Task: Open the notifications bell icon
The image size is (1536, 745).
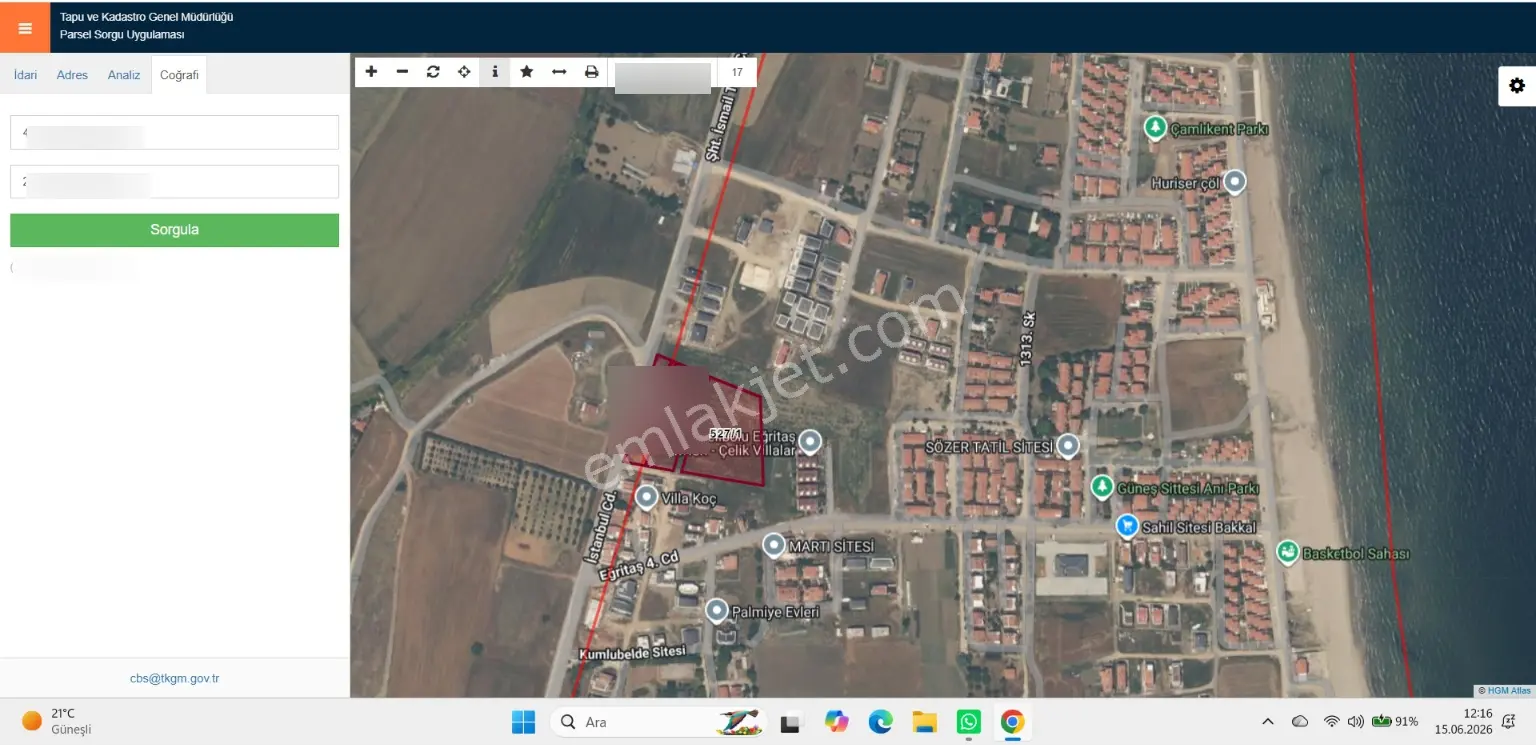Action: click(1508, 722)
